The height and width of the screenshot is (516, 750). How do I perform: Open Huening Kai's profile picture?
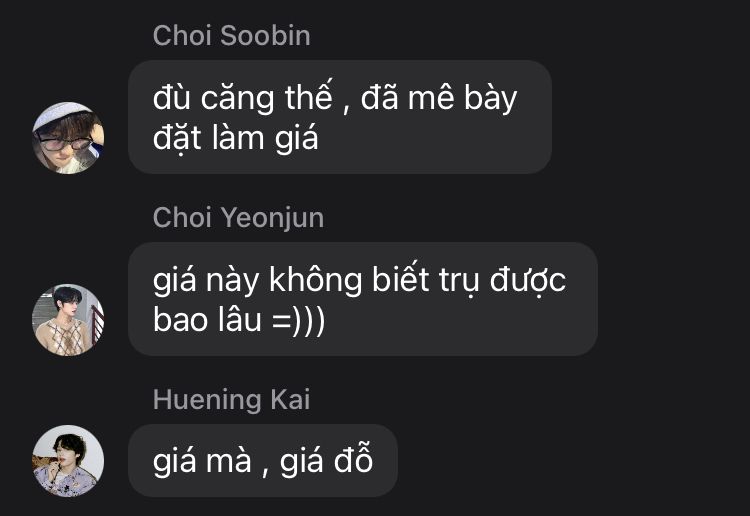68,461
